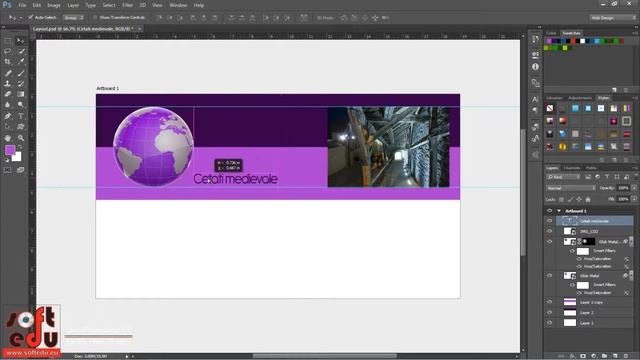The width and height of the screenshot is (640, 360).
Task: Select the Clone Stamp tool
Action: click(x=8, y=84)
